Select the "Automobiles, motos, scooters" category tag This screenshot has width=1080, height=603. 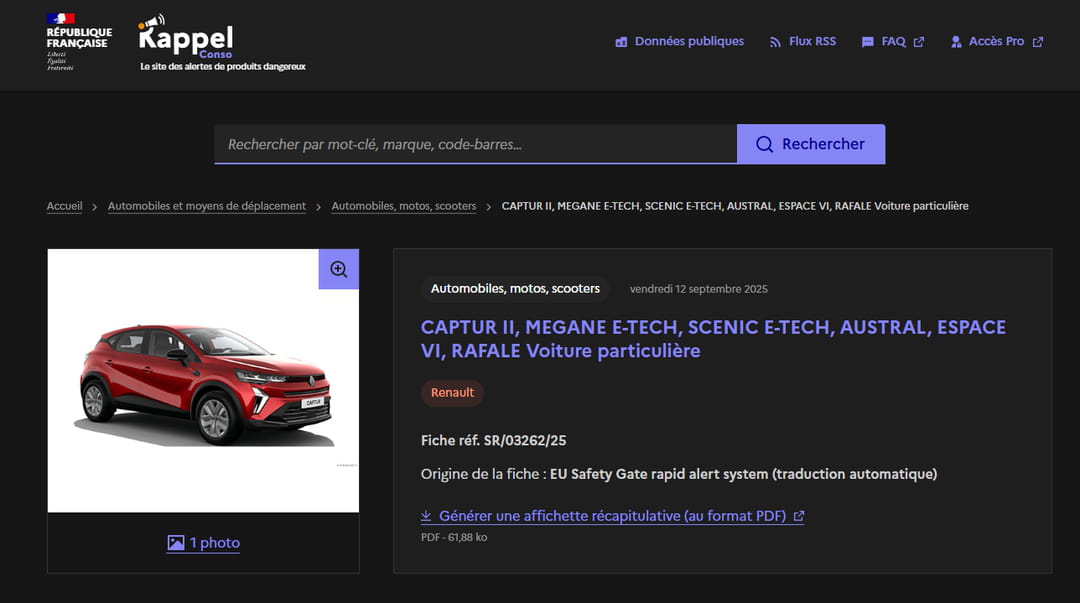click(515, 289)
